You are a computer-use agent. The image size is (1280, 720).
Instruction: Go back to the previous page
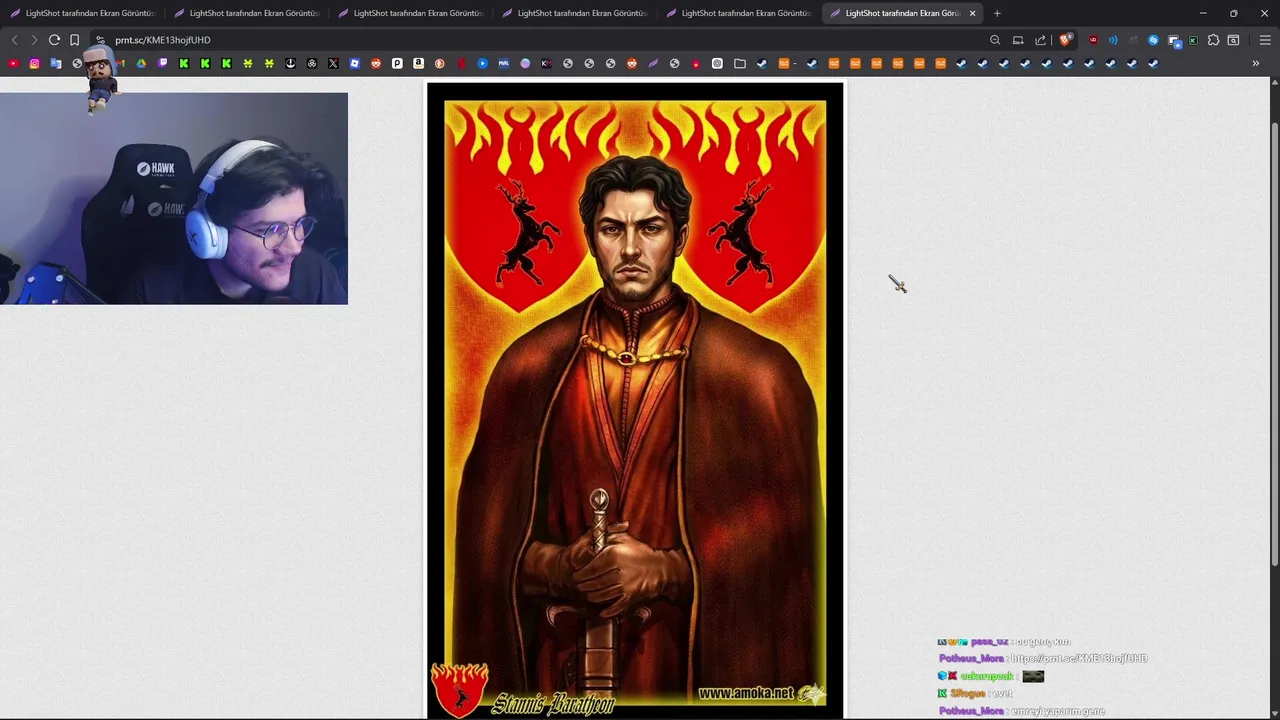14,40
